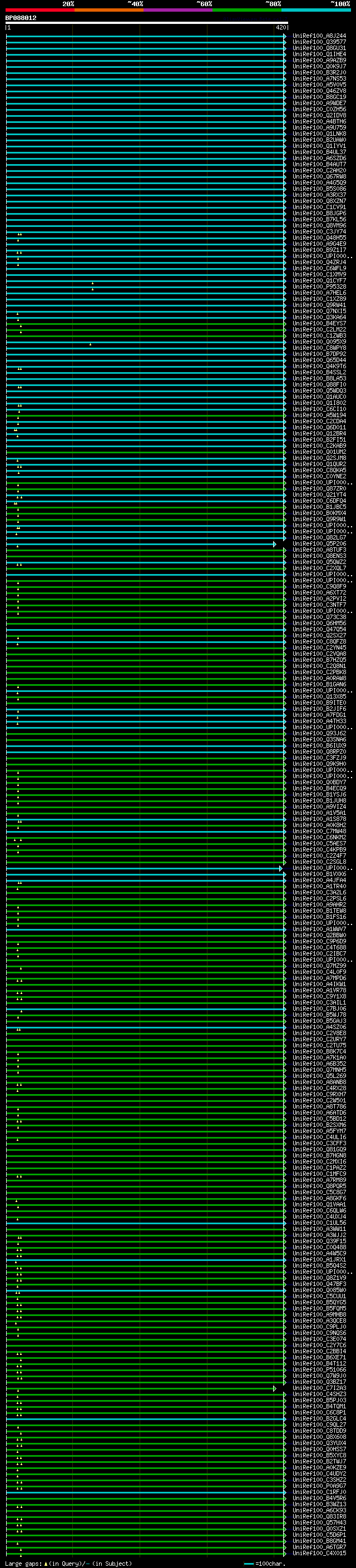Click the white query ruler bar

(x=146, y=23)
